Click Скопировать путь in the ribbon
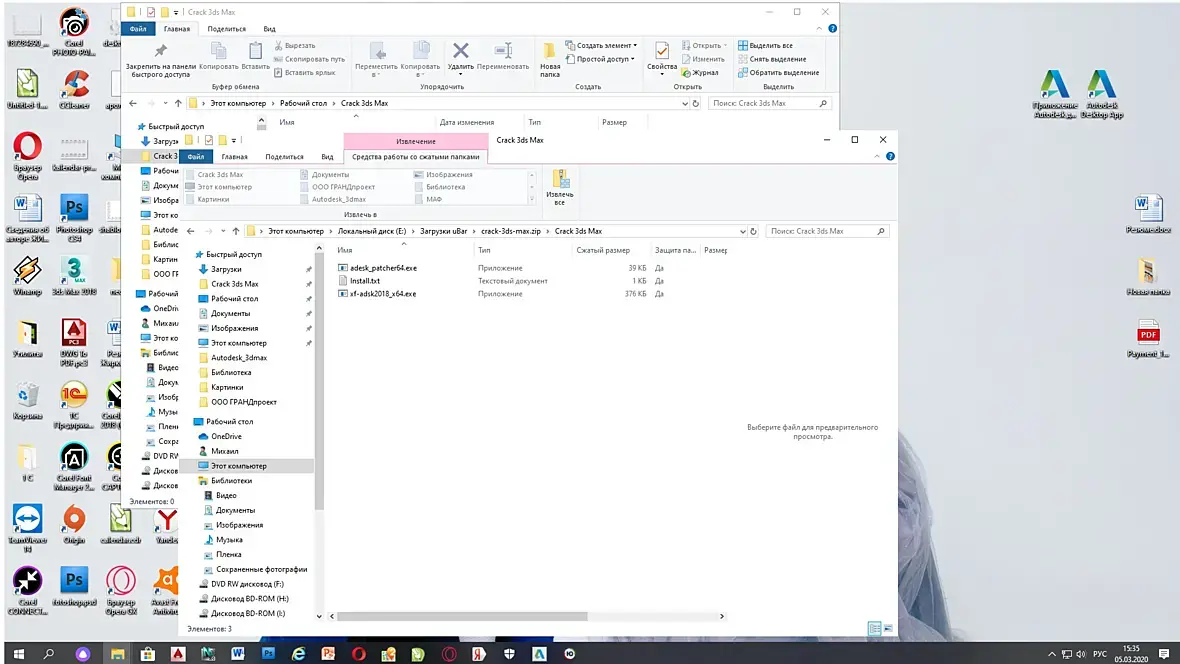 click(x=309, y=59)
